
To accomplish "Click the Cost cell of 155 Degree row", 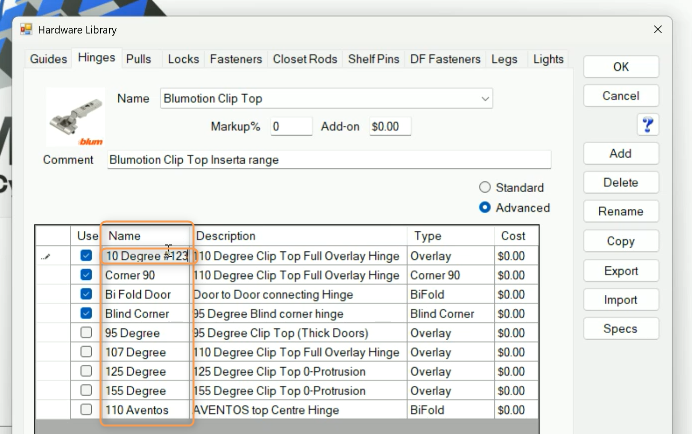I will click(x=516, y=391).
